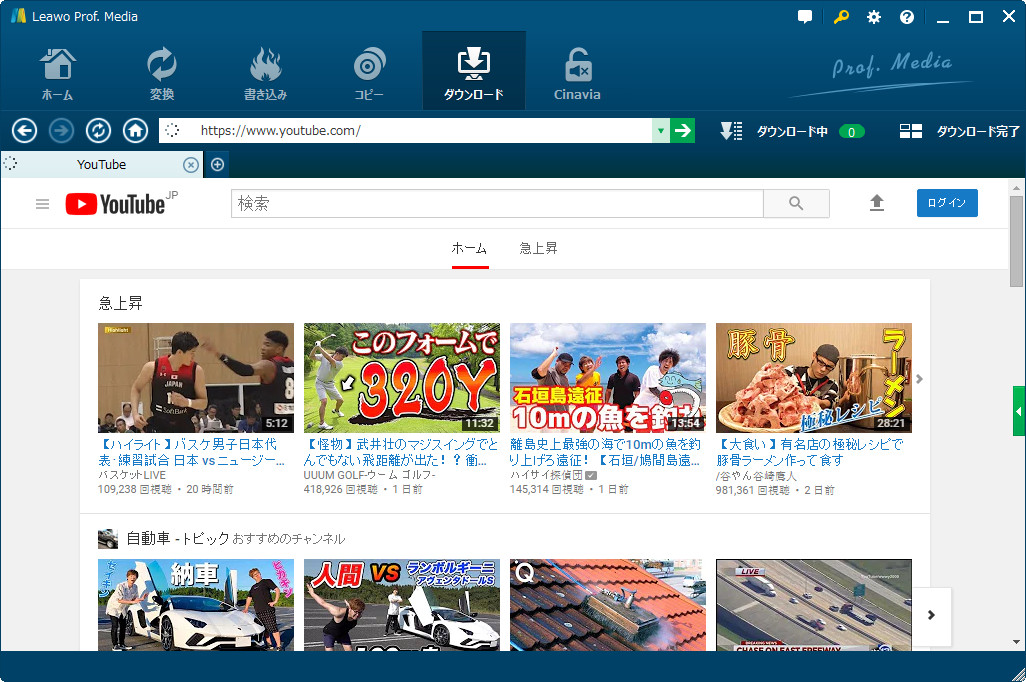Click the green go arrow button
The width and height of the screenshot is (1026, 682).
[682, 130]
